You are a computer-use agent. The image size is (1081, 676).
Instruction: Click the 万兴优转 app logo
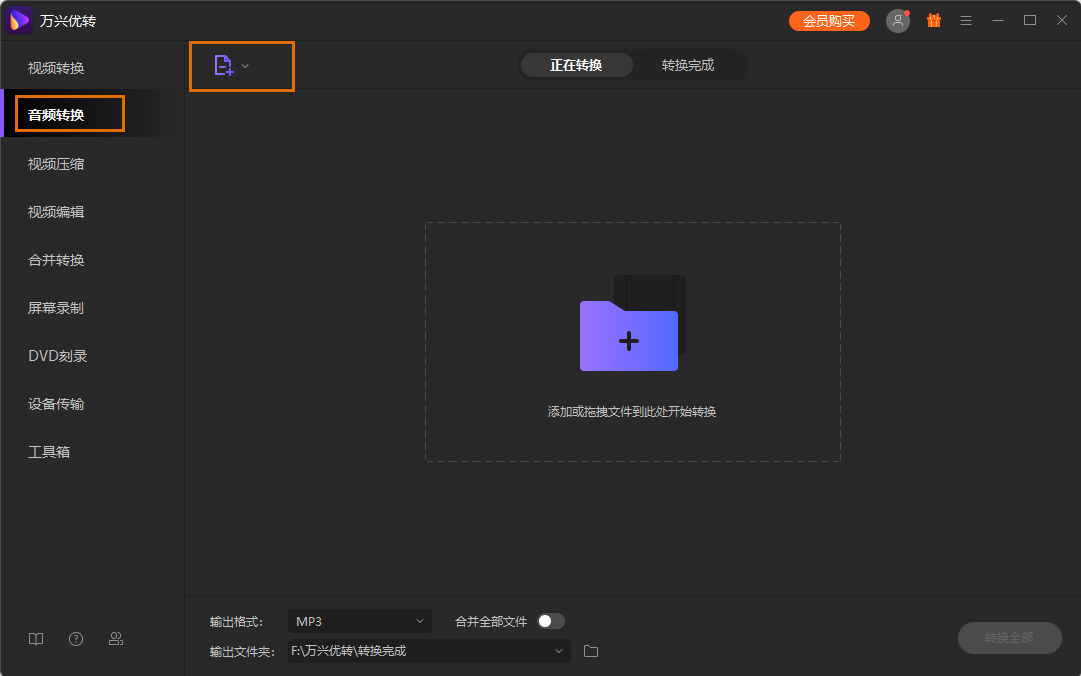pos(19,20)
